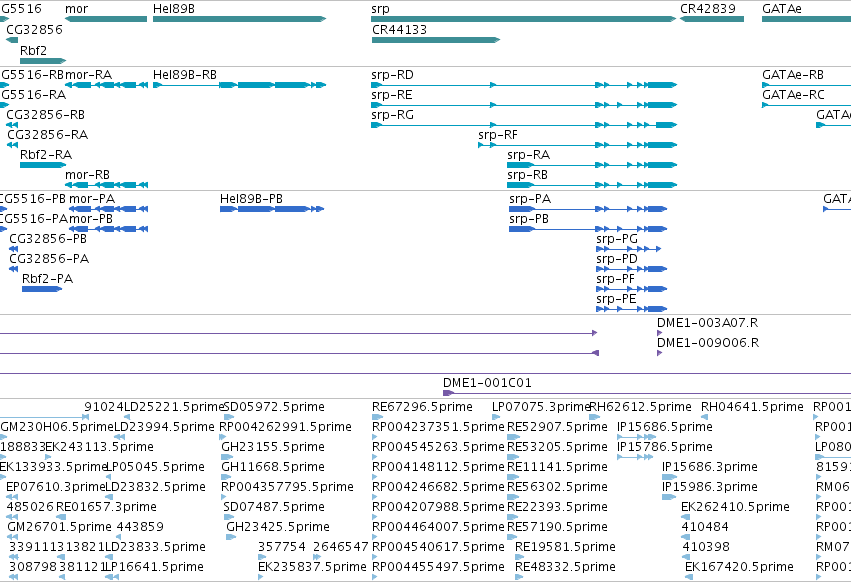
Task: Select the Hel89B-RB transcript glyph
Action: [239, 85]
